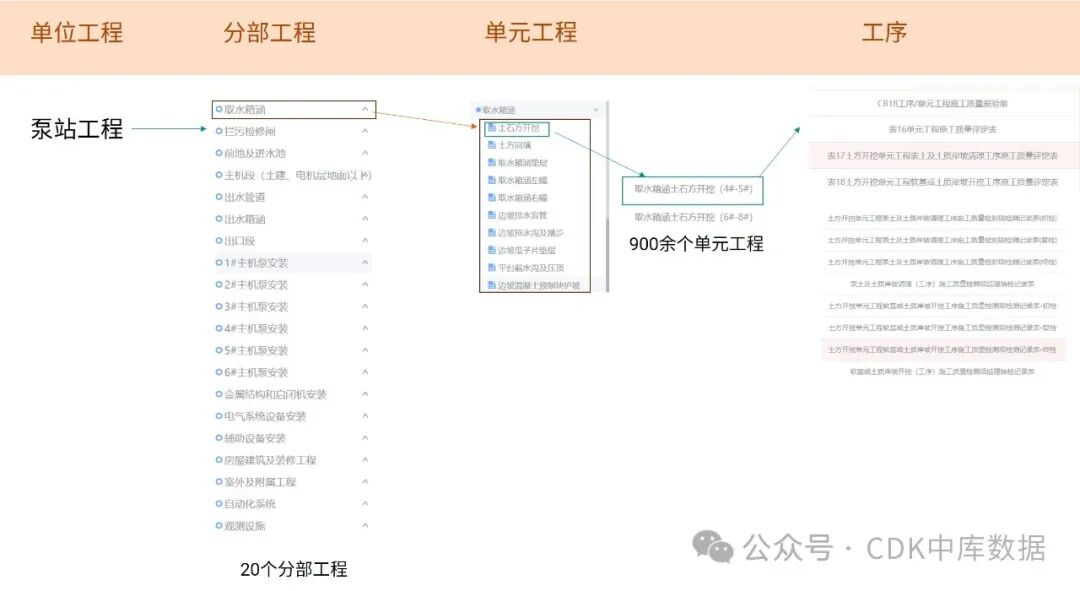Open the 取水箱涵垫层 document icon

(x=491, y=162)
